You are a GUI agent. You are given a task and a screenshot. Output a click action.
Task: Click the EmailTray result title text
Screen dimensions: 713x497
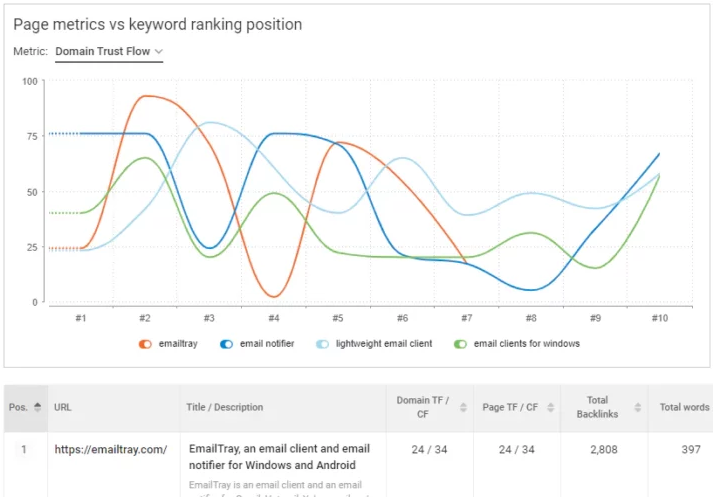point(279,457)
